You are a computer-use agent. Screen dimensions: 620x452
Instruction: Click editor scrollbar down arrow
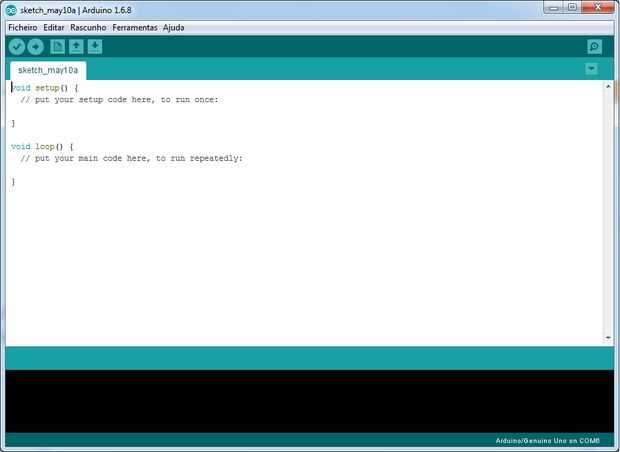(x=608, y=338)
